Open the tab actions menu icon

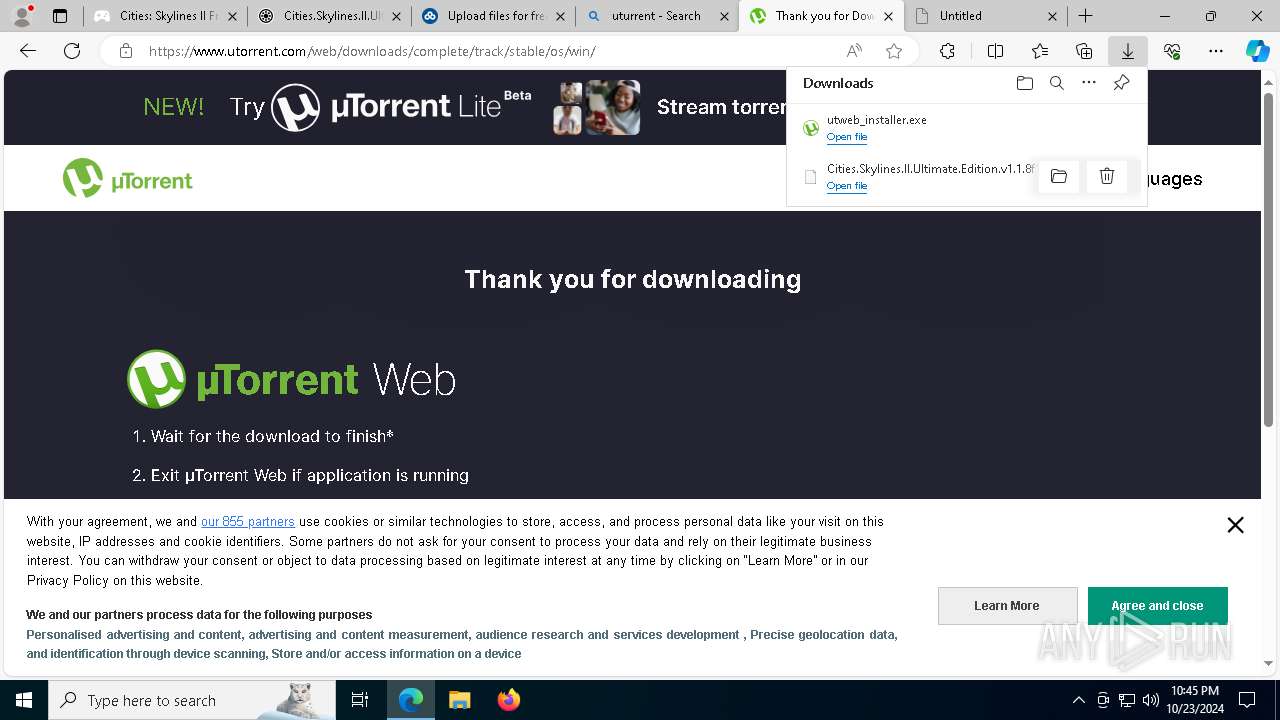coord(60,16)
